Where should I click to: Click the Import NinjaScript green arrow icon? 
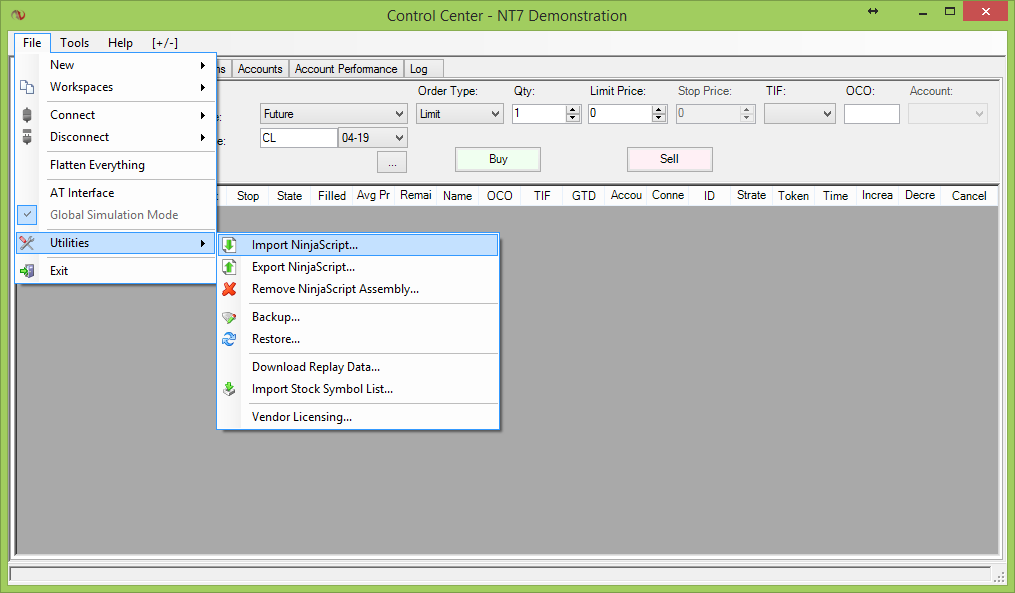(229, 245)
